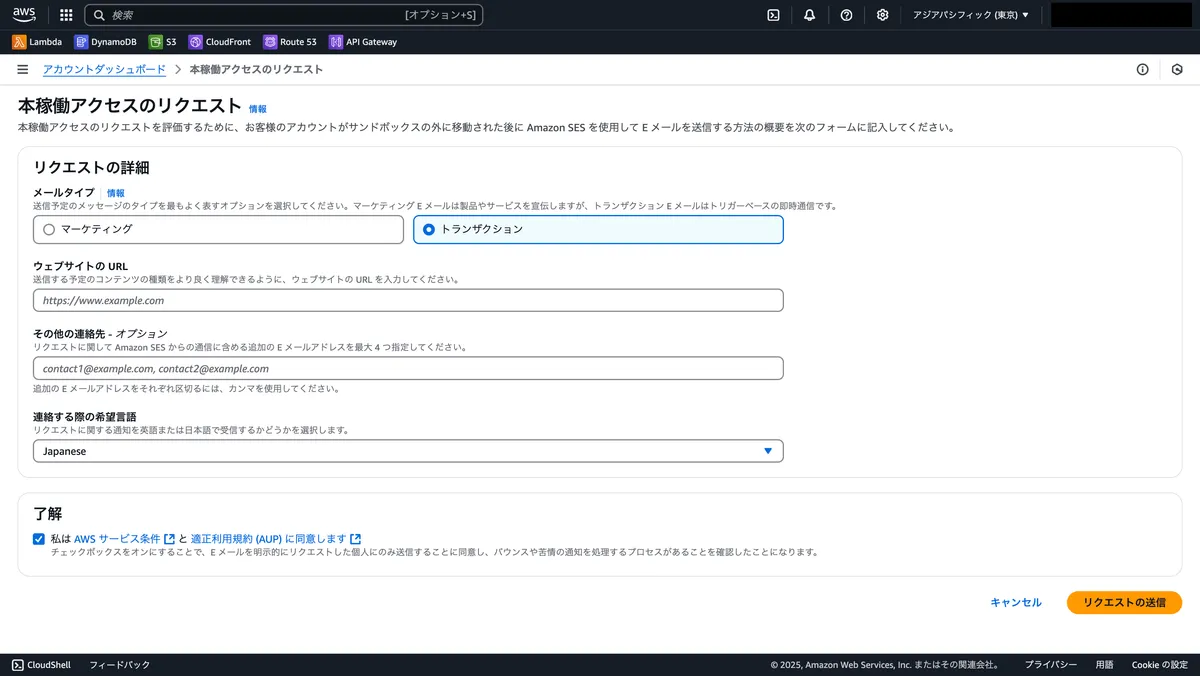The image size is (1200, 676).
Task: Toggle the AWS service terms agreement checkbox
Action: coord(38,539)
